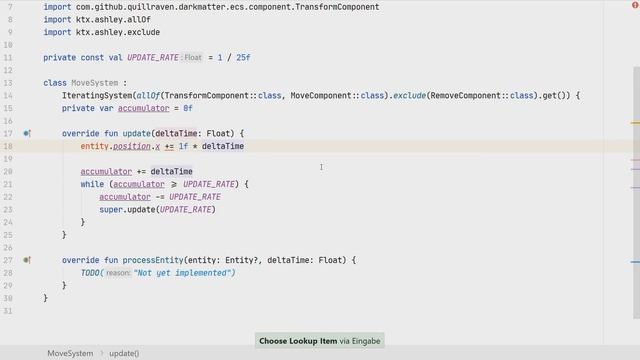Click the MoveSystem class name

click(95, 83)
